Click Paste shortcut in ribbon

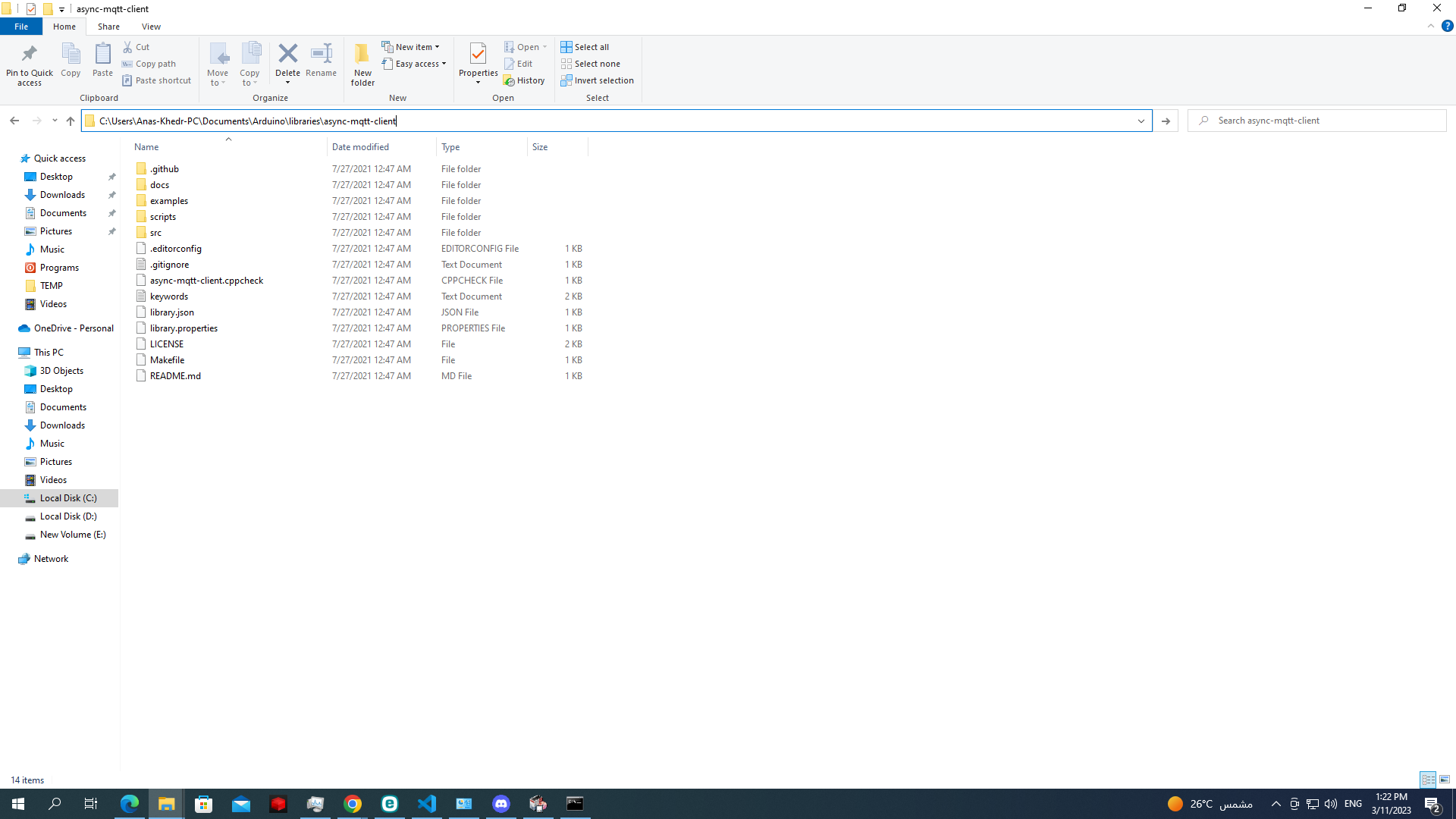157,80
